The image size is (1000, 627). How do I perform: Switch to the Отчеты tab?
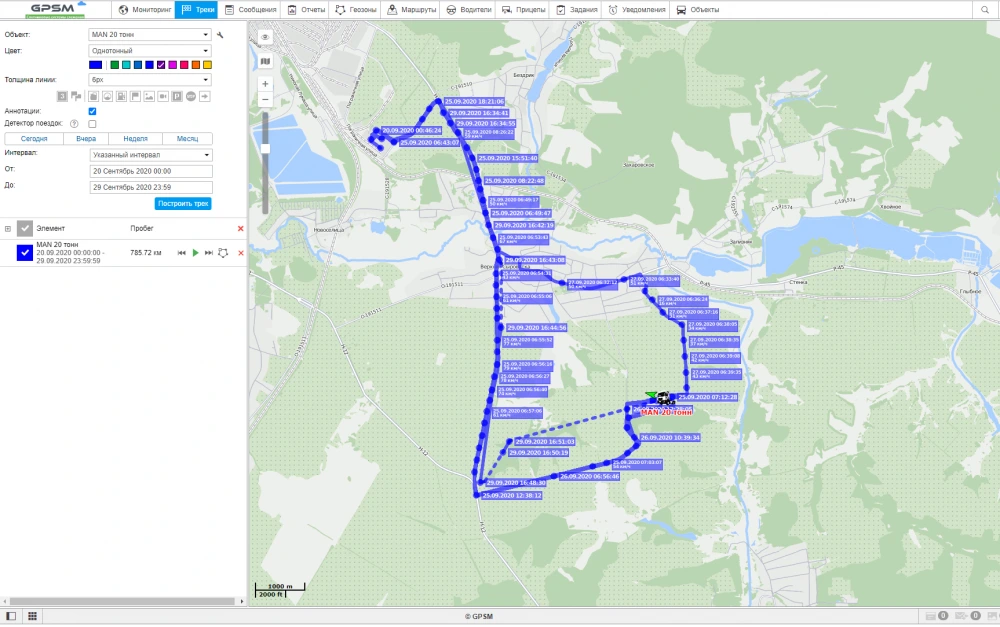[308, 10]
